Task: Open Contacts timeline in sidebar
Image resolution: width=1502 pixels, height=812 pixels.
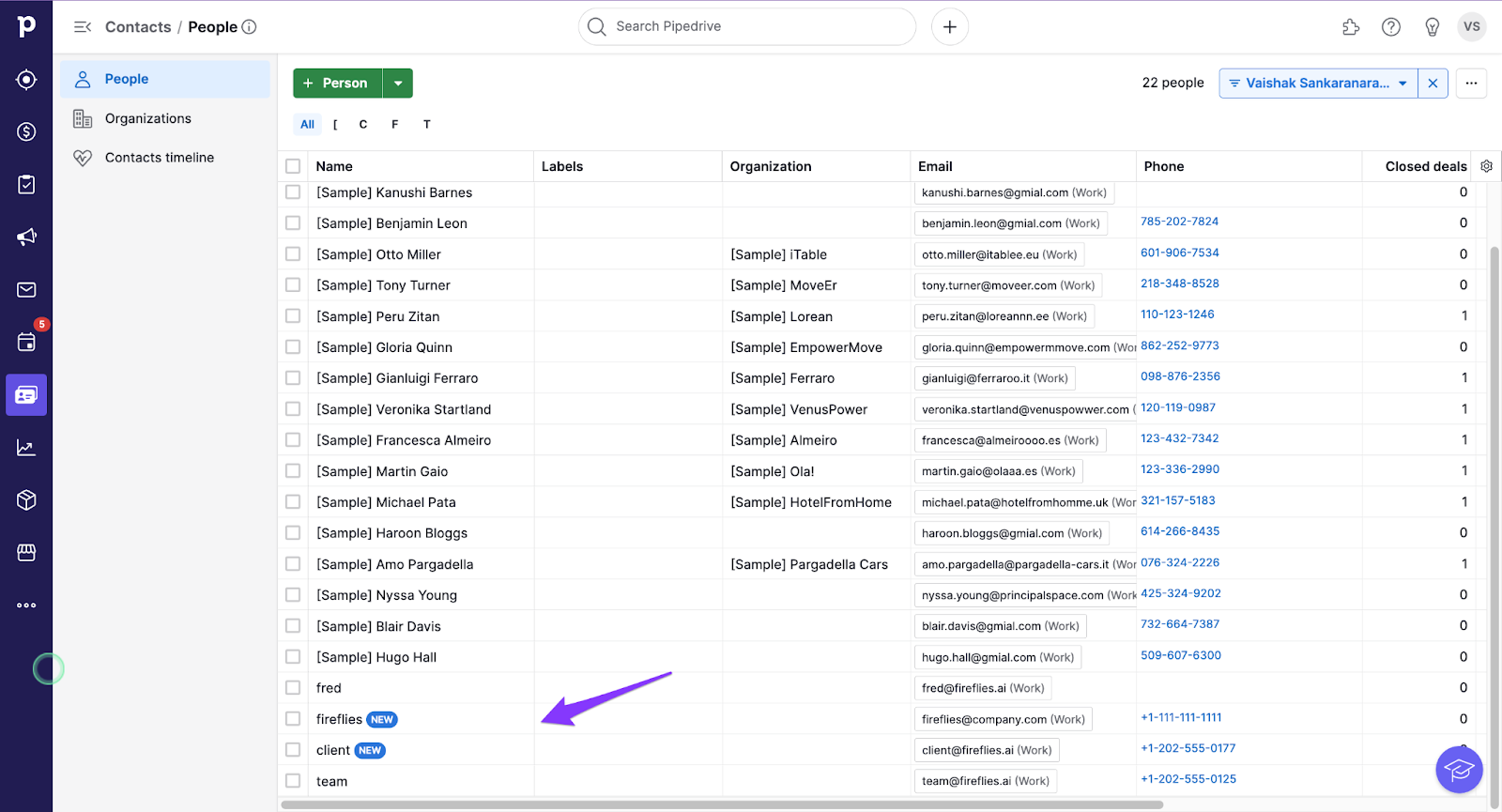Action: coord(165,158)
